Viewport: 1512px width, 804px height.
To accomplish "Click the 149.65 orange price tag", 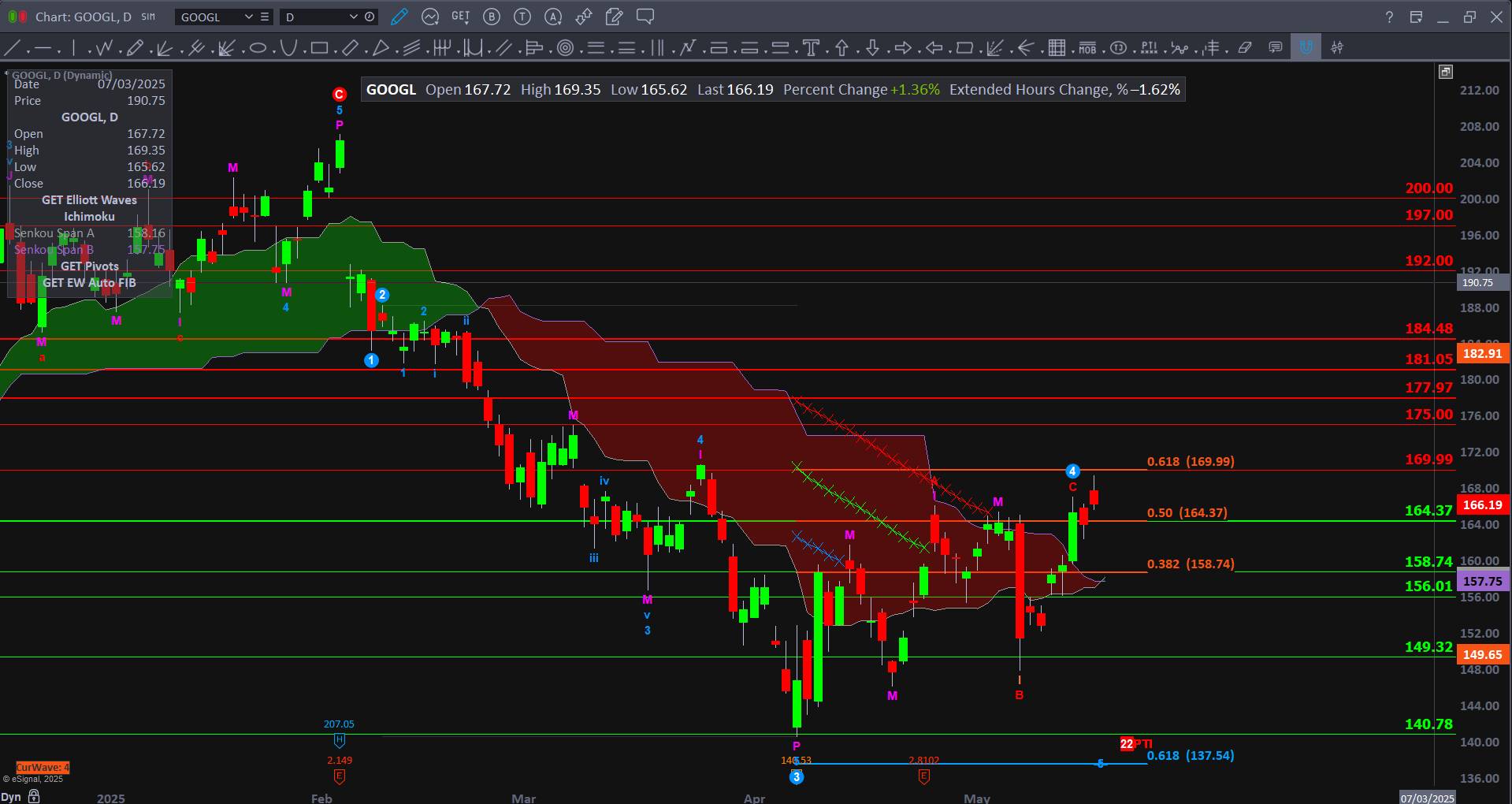I will 1482,654.
